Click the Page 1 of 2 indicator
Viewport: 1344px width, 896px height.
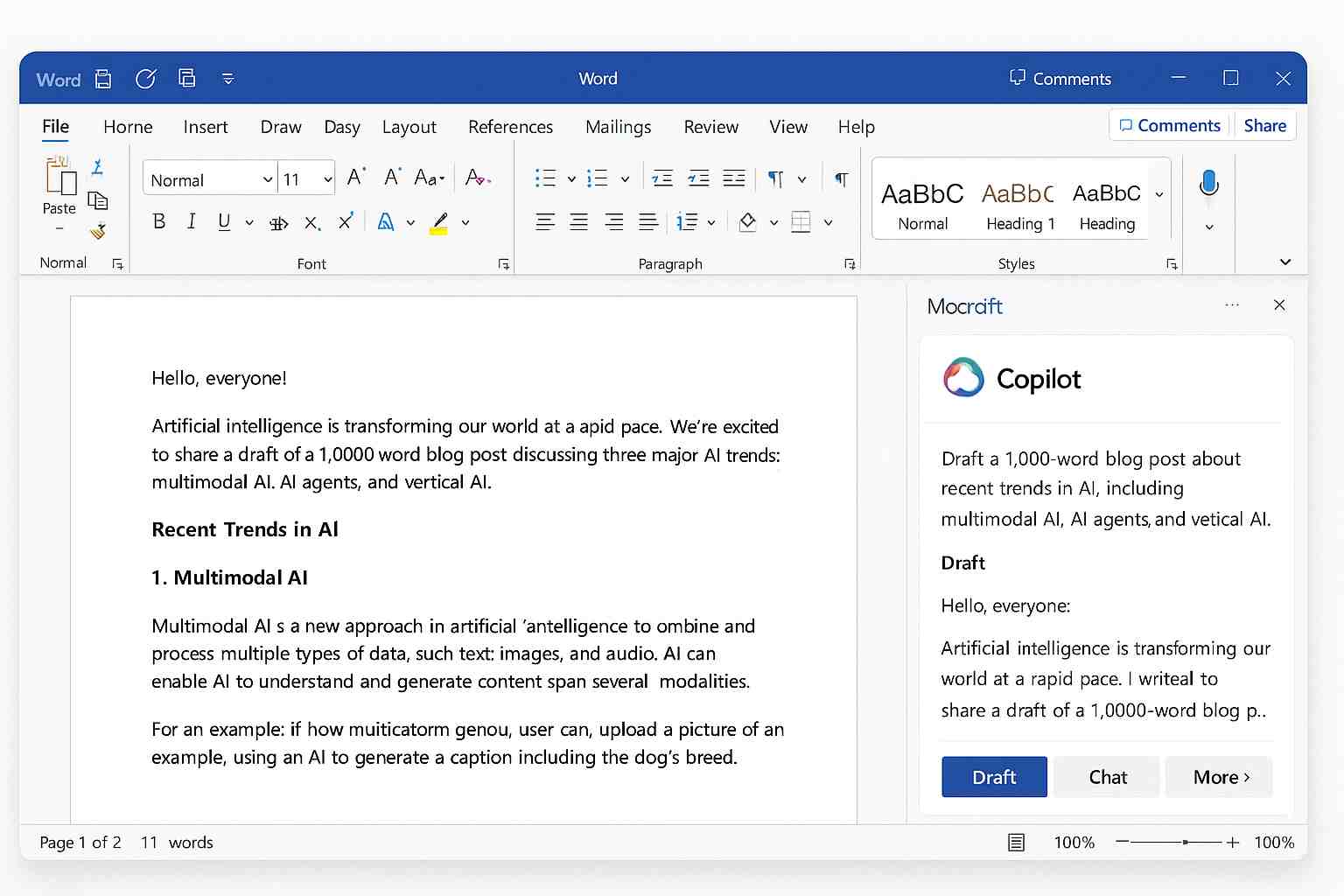80,843
